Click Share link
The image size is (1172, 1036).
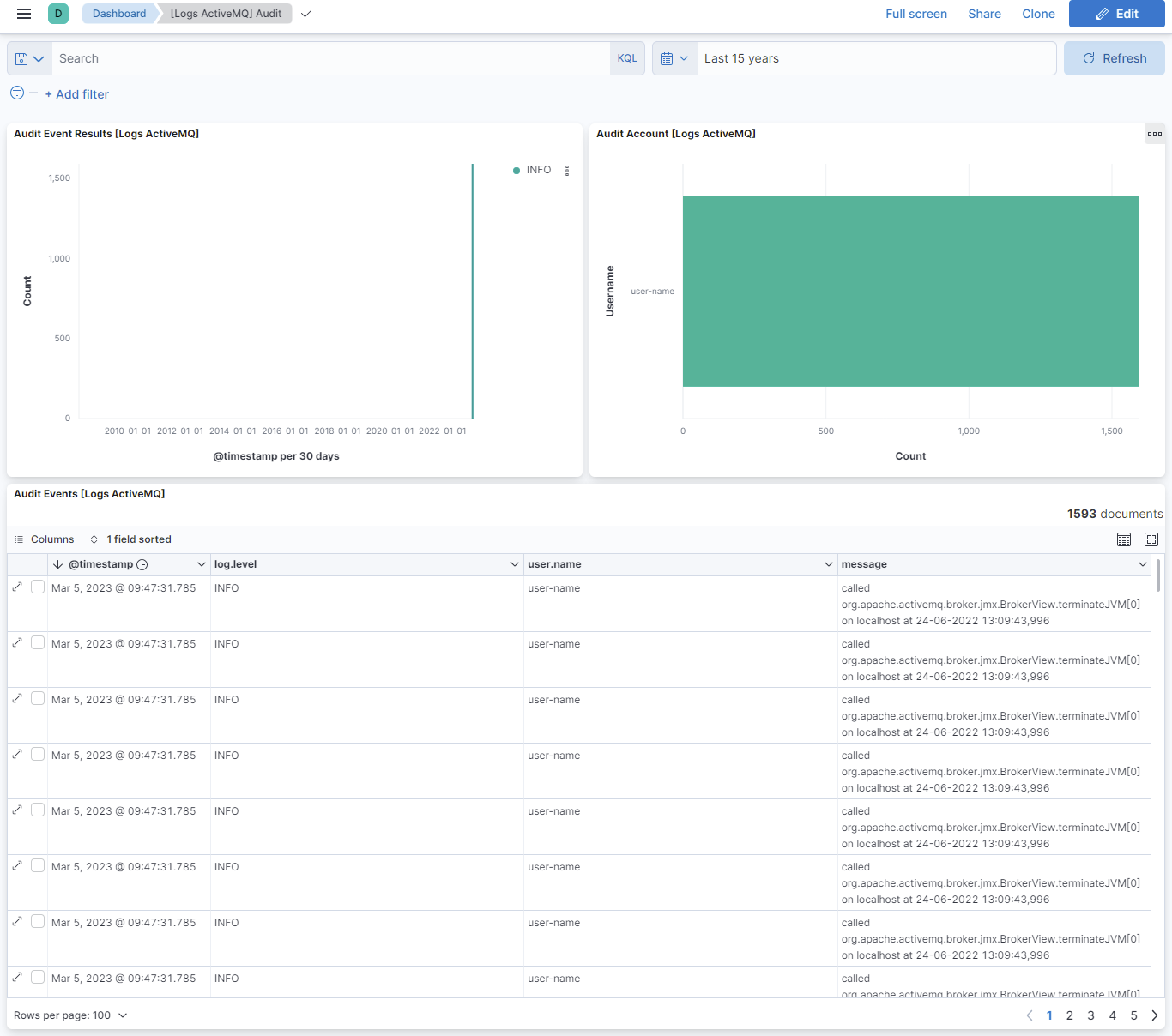[985, 14]
